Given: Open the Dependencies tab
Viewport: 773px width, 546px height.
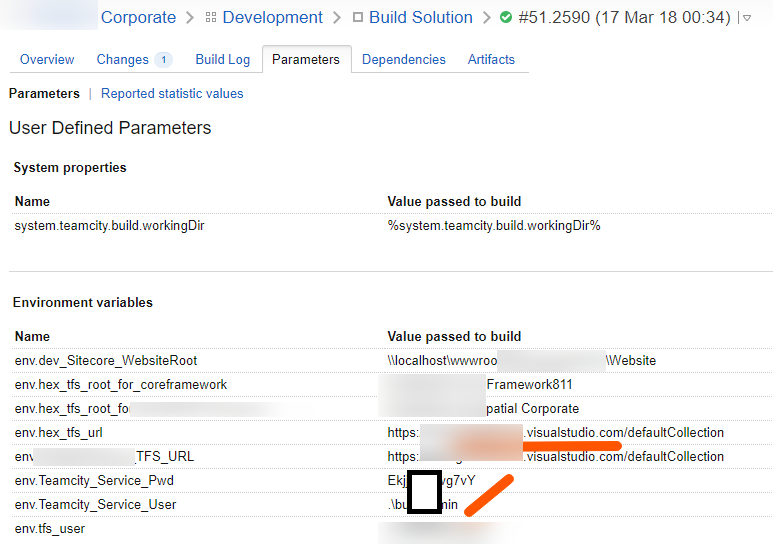Looking at the screenshot, I should [x=404, y=60].
